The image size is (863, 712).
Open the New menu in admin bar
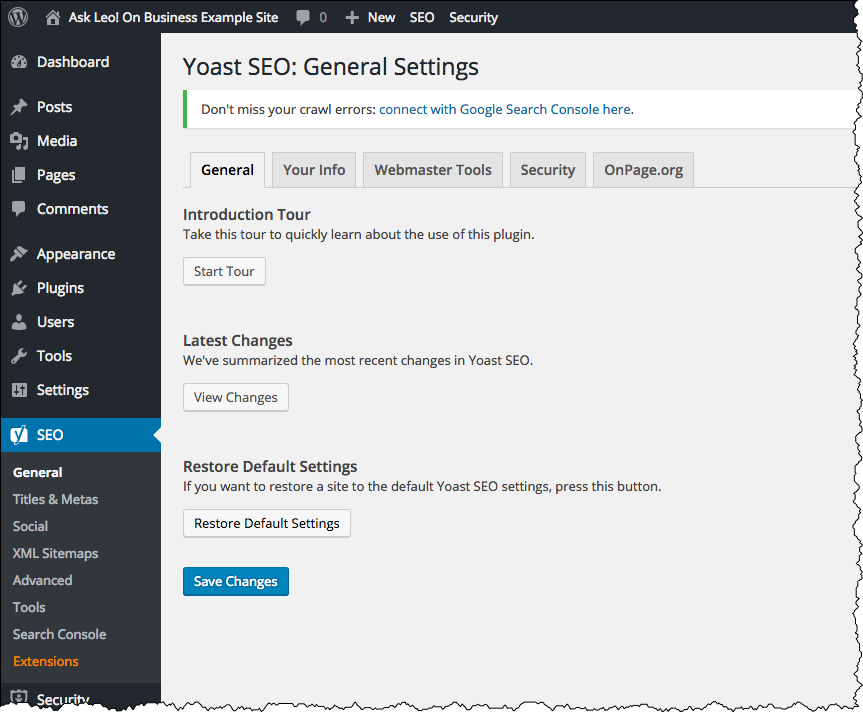tap(381, 18)
